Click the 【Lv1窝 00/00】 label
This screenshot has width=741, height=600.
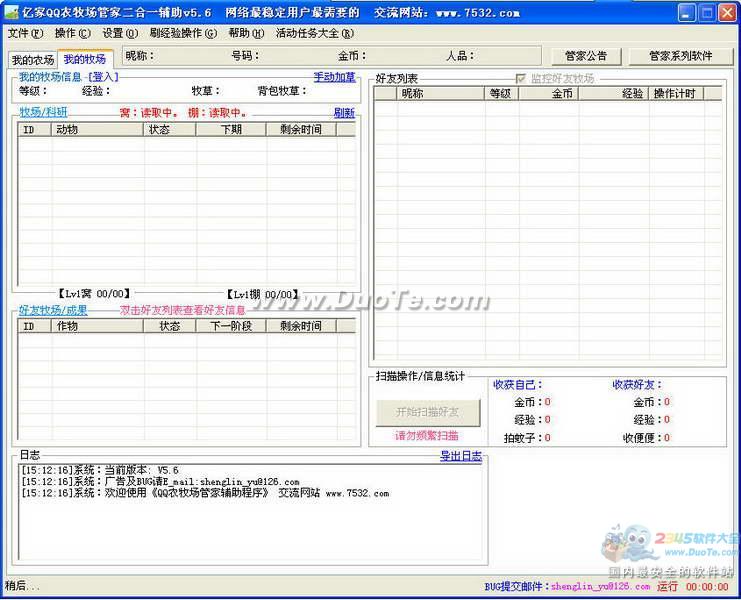click(x=94, y=294)
